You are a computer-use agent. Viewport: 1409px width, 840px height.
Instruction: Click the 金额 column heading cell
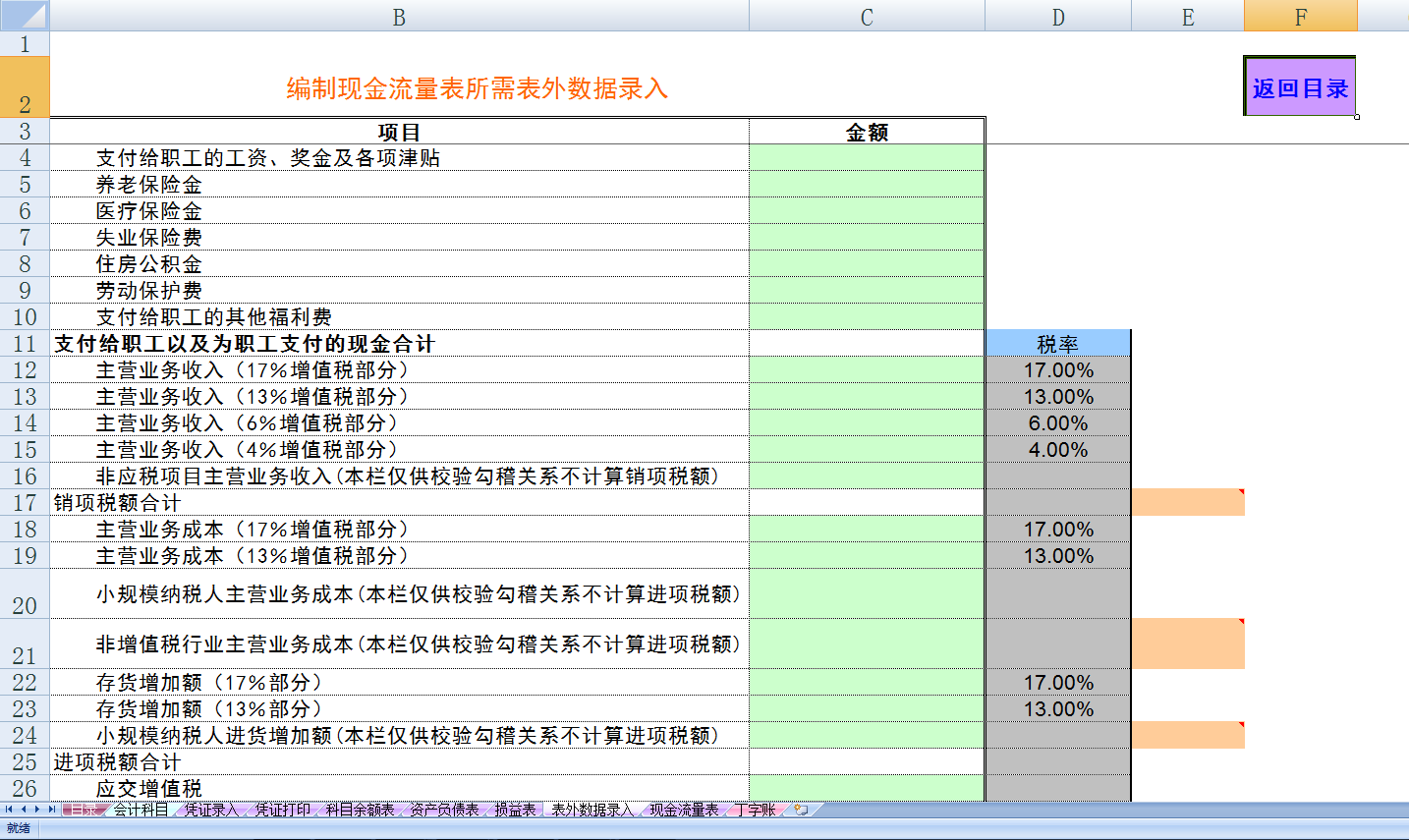(867, 132)
